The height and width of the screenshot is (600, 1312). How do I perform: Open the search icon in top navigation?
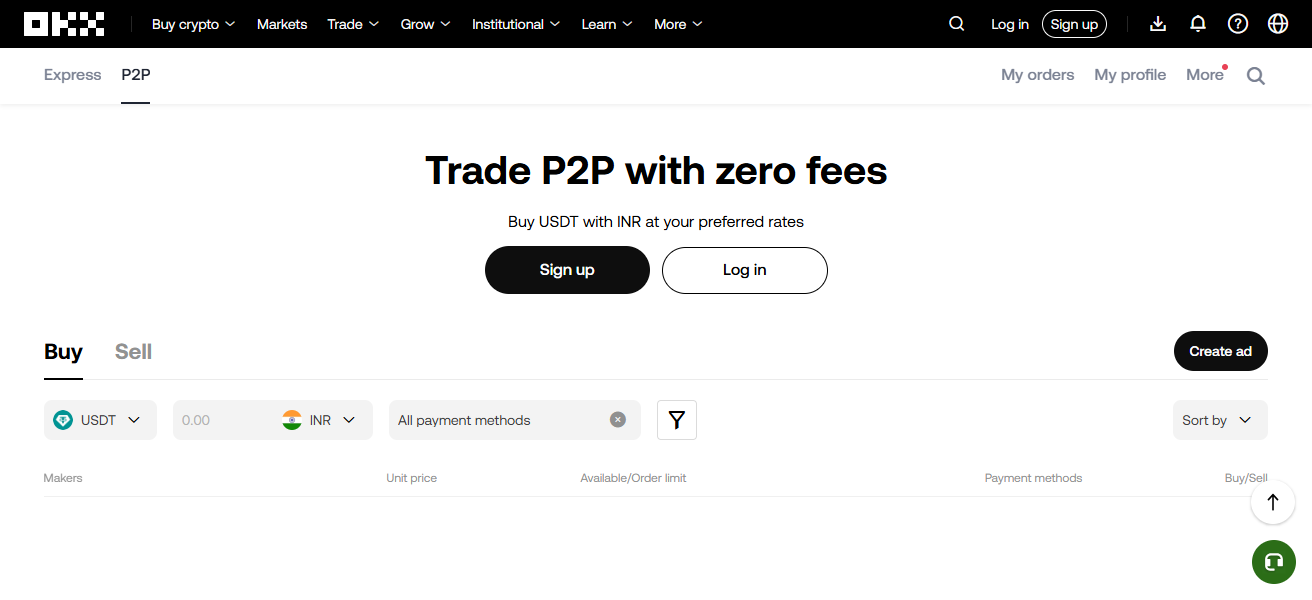[956, 23]
